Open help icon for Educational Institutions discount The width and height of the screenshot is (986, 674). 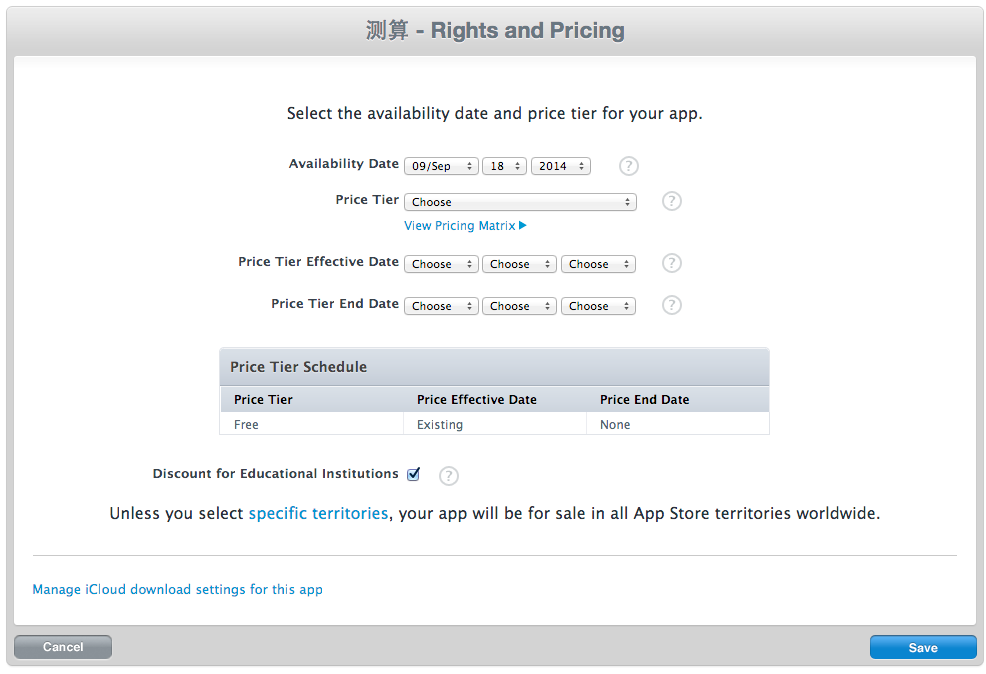tap(448, 476)
